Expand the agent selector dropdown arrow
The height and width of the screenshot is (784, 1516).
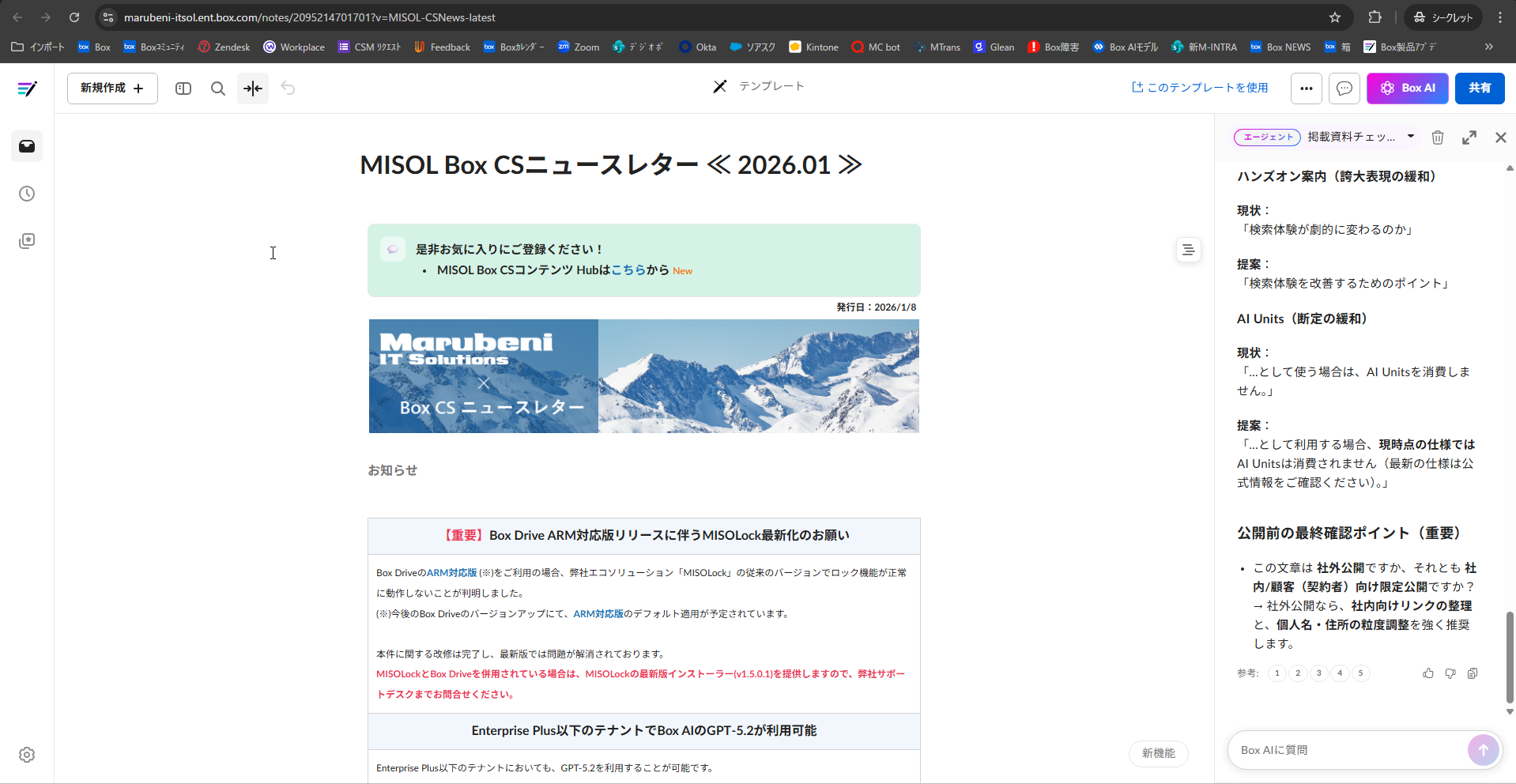pos(1411,137)
